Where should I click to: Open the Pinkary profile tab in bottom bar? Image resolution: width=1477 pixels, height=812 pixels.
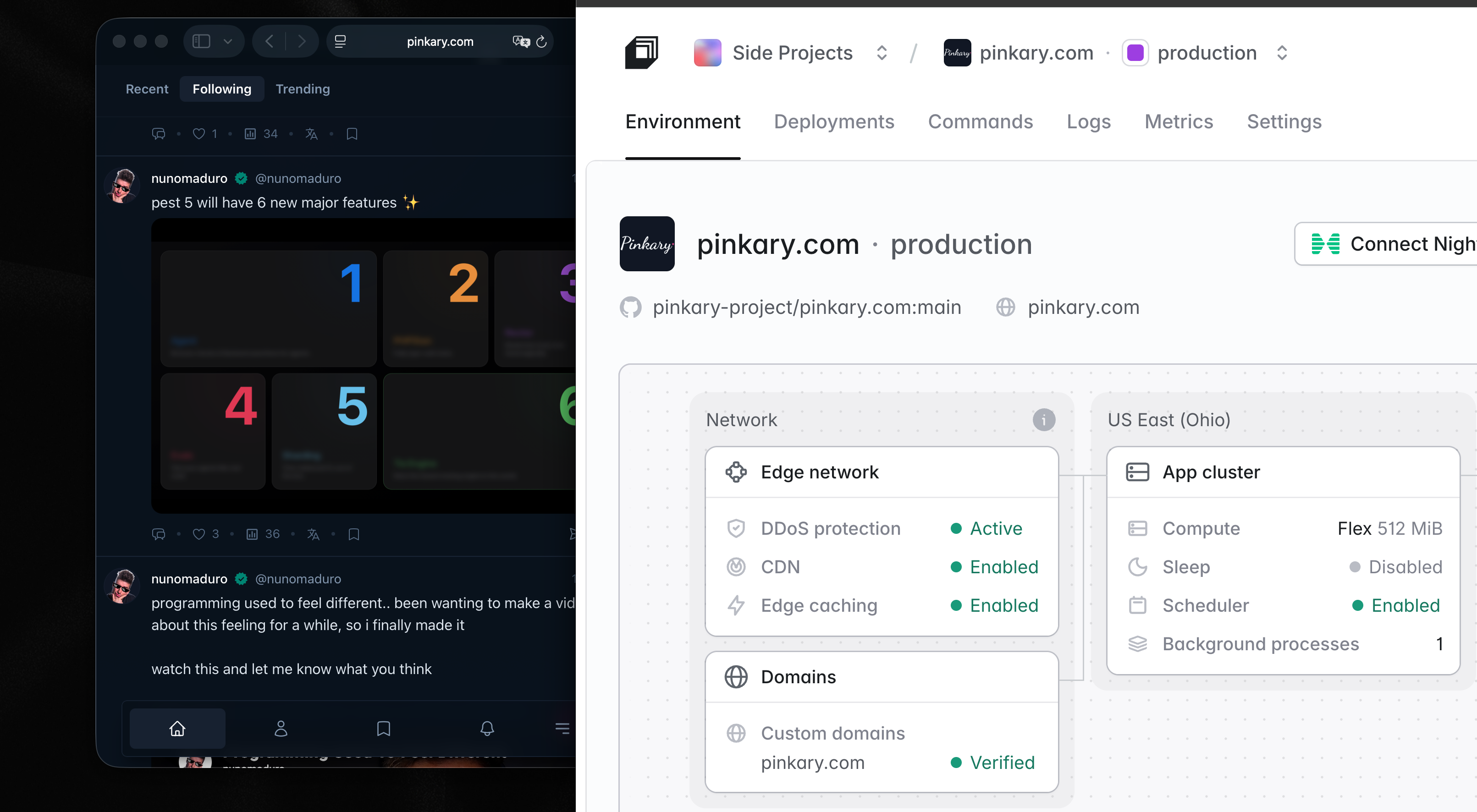[281, 728]
